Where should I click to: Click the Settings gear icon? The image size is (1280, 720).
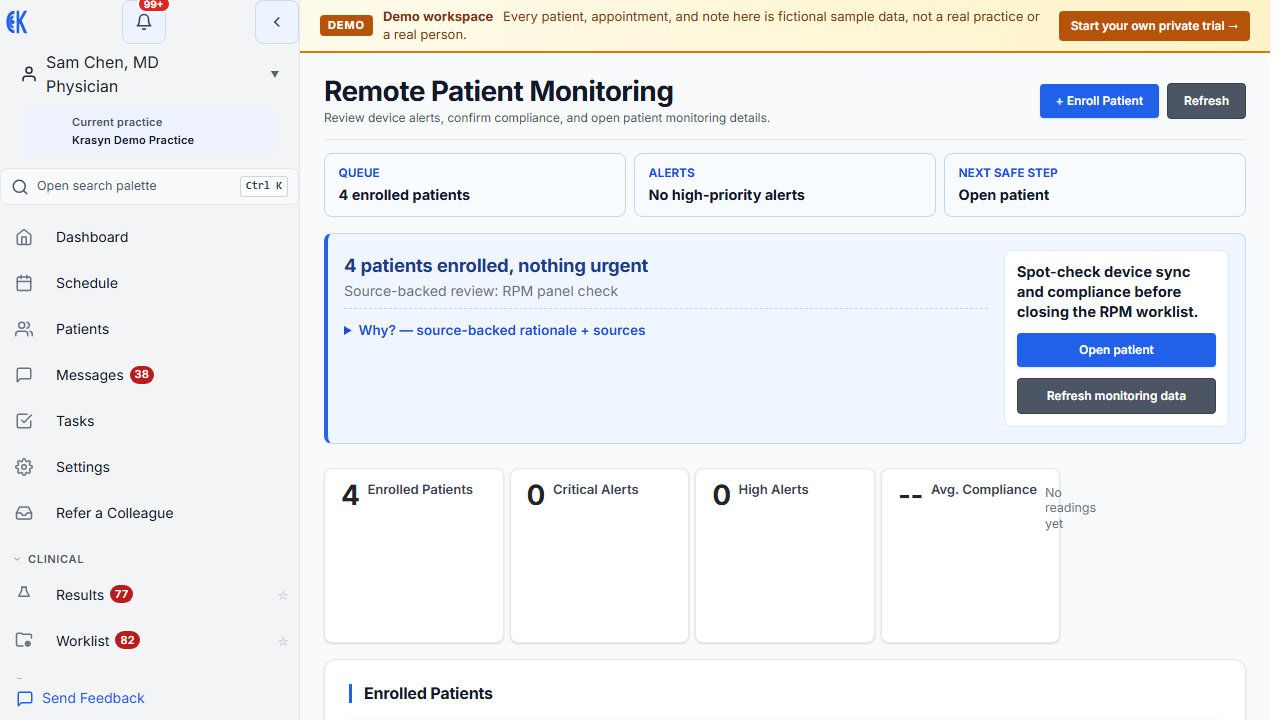click(25, 467)
